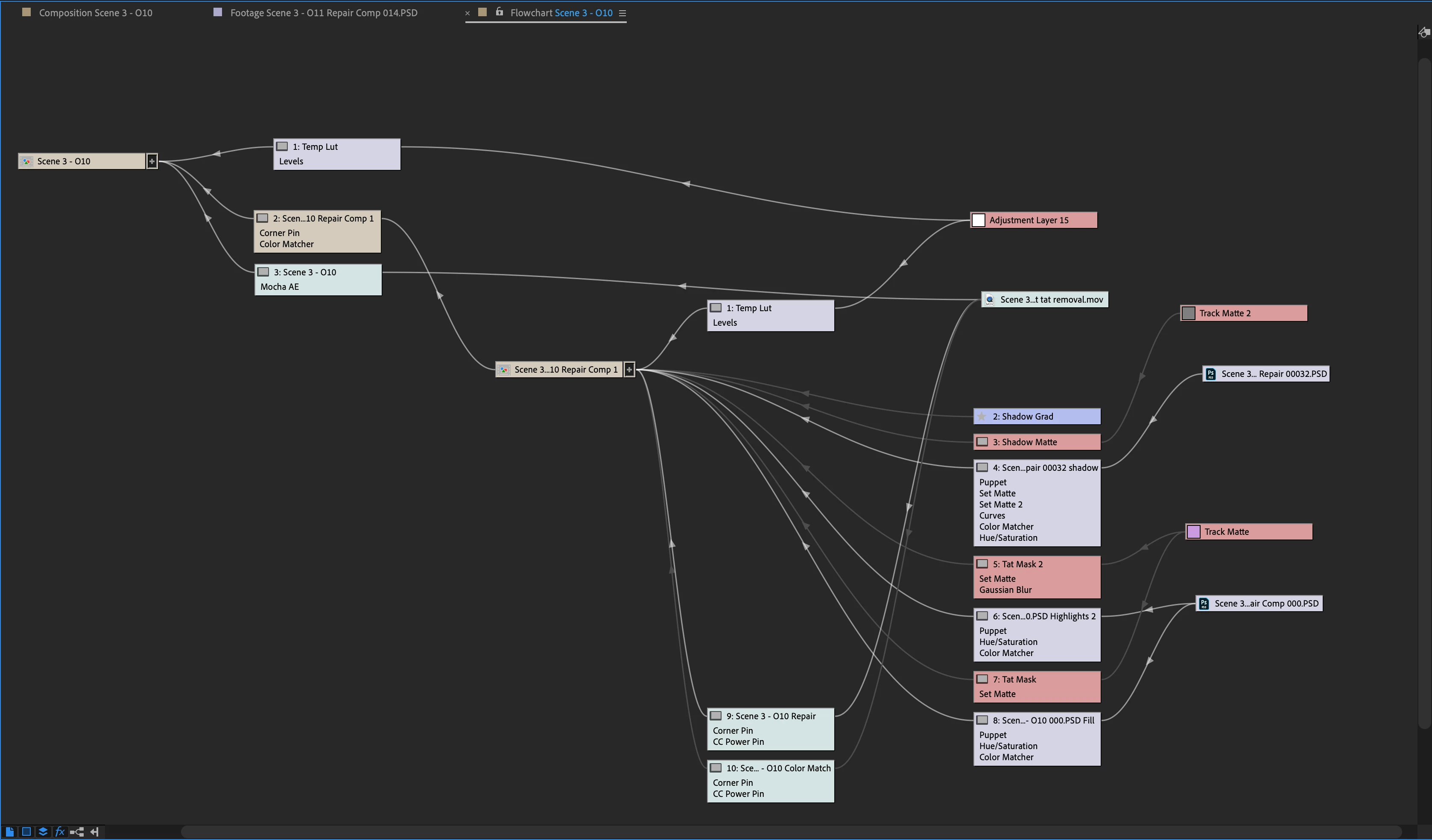Select the Scene 3... Repair 00032.PSD Photoshop icon
The width and height of the screenshot is (1432, 840).
pos(1210,374)
